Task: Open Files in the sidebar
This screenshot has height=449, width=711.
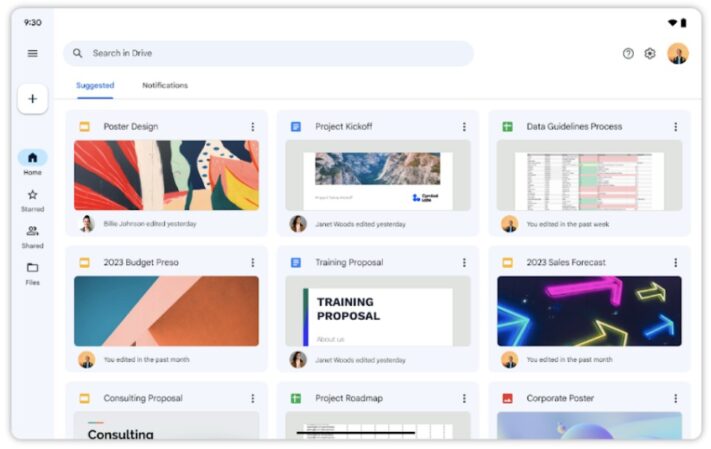Action: tap(33, 274)
